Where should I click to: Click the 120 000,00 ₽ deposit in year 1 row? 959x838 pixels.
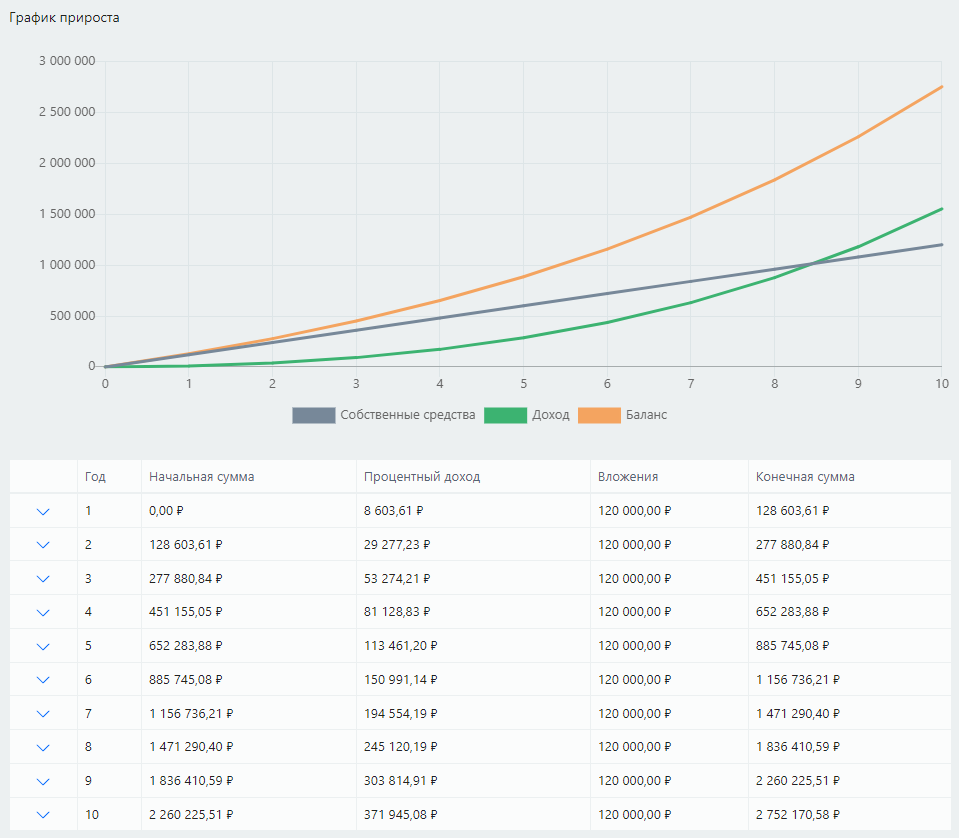click(635, 511)
